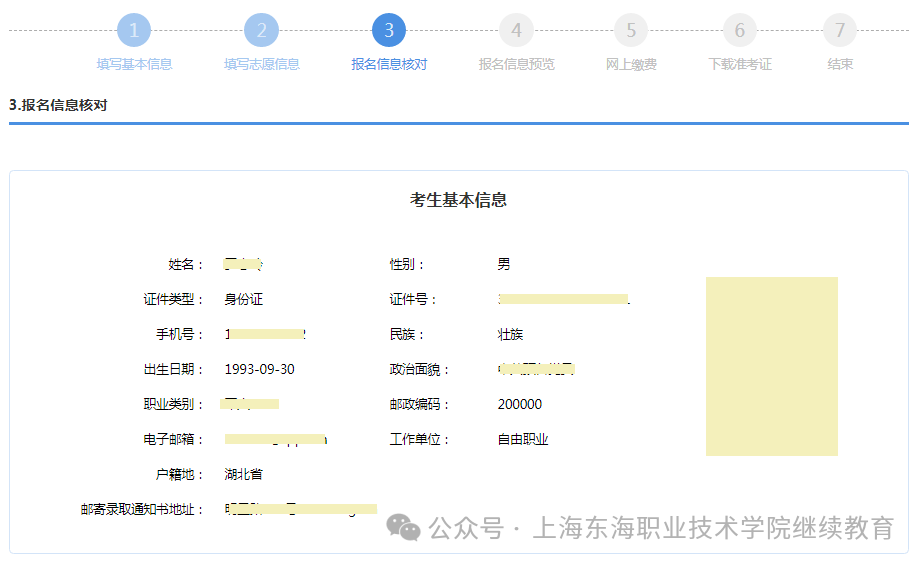Click the 结束 step label
Viewport: 924px width, 565px height.
(840, 64)
